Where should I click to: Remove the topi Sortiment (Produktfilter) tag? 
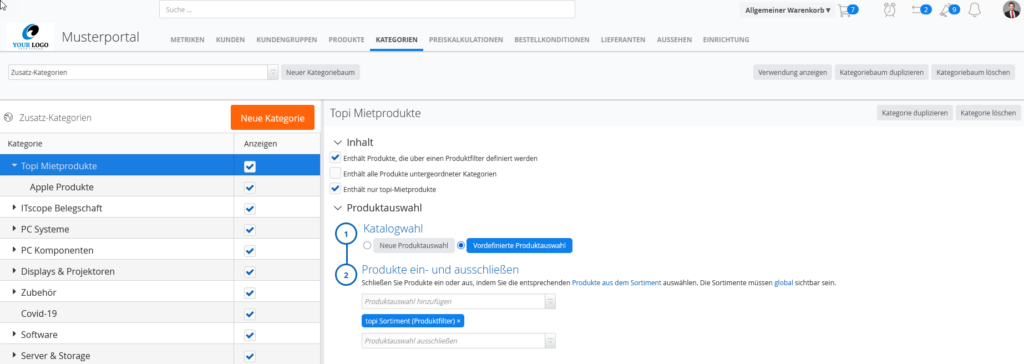[x=458, y=321]
